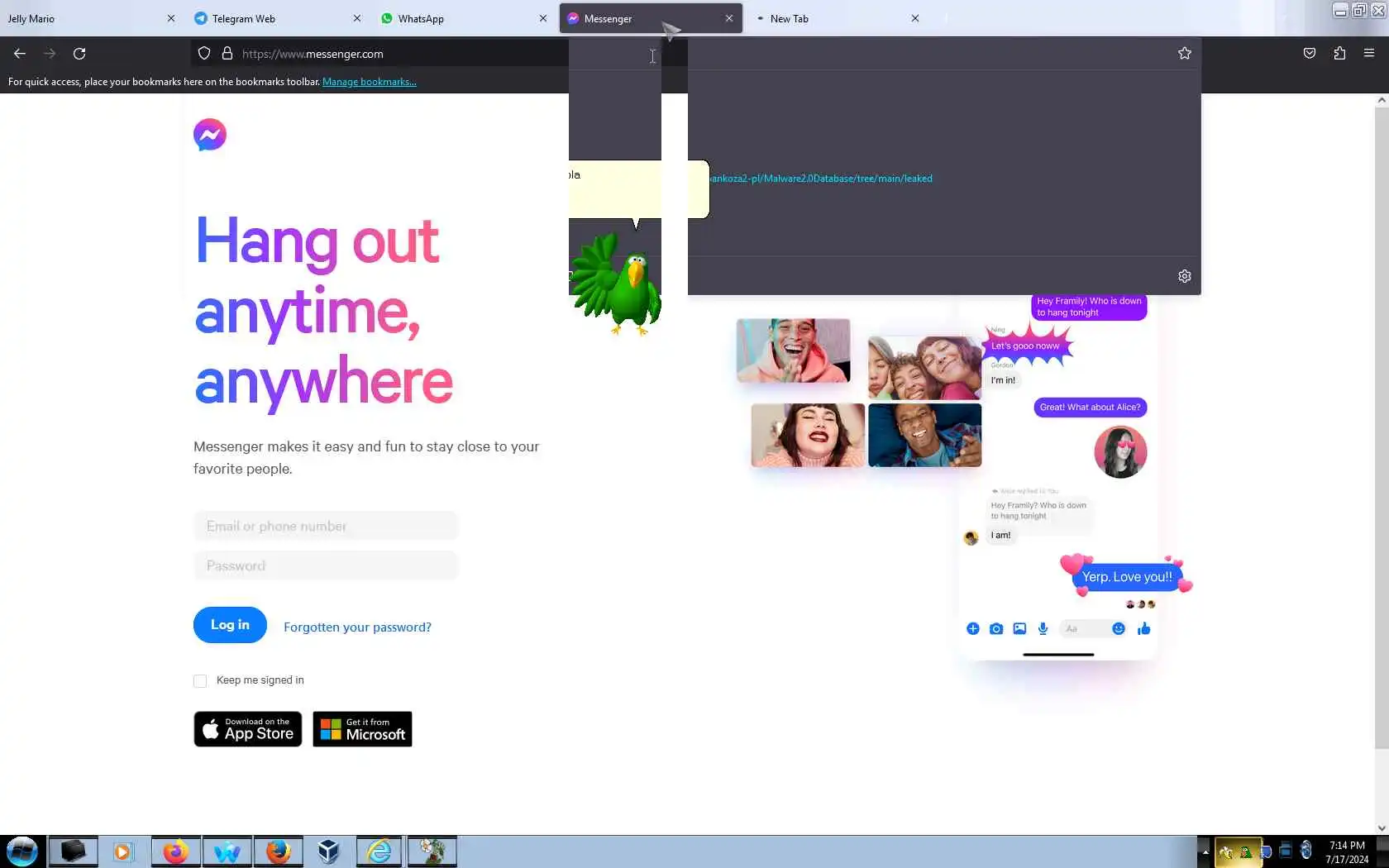
Task: Click the microphone icon in chat preview
Action: click(x=1043, y=629)
